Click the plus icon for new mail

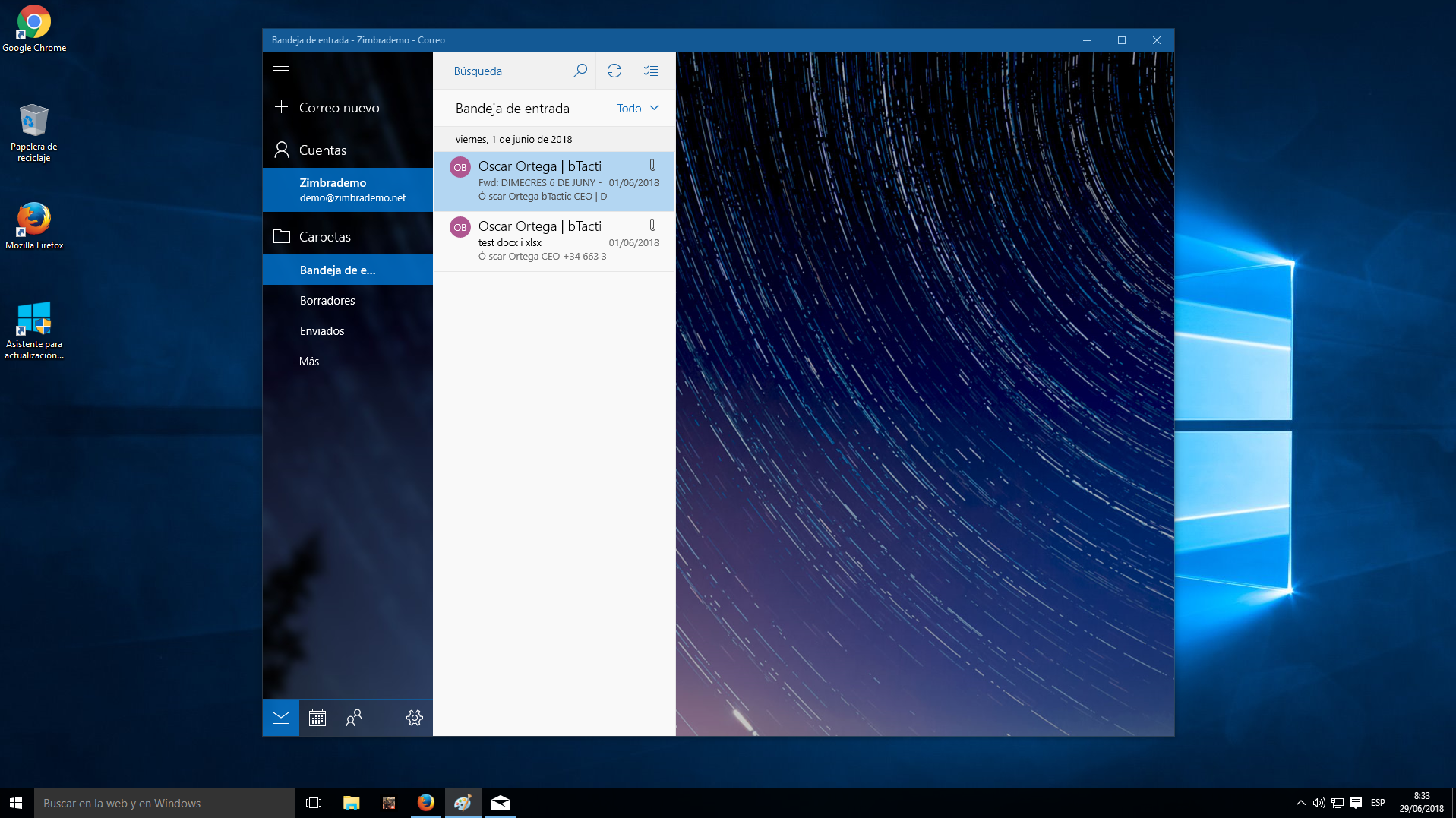click(282, 107)
